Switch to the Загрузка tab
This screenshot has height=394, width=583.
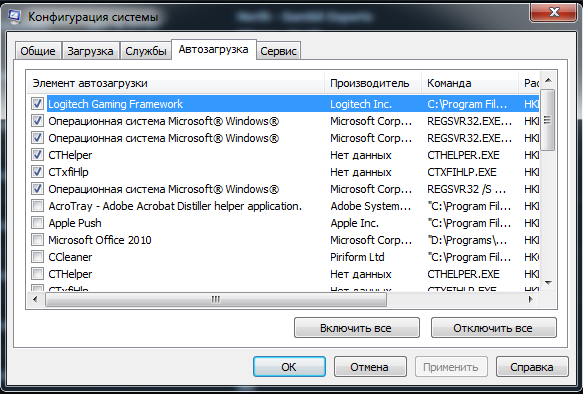(x=90, y=51)
